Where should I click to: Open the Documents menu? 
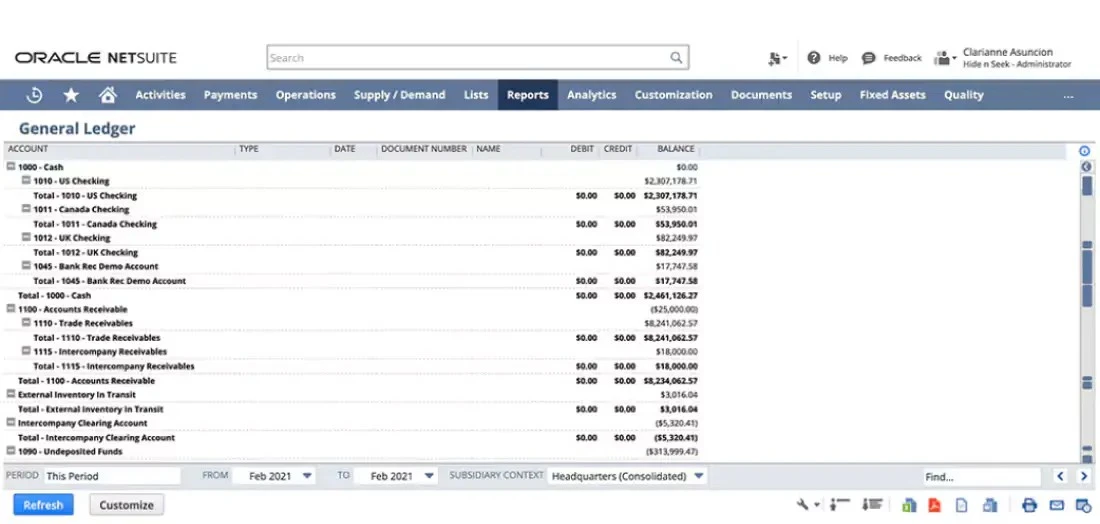pyautogui.click(x=761, y=95)
